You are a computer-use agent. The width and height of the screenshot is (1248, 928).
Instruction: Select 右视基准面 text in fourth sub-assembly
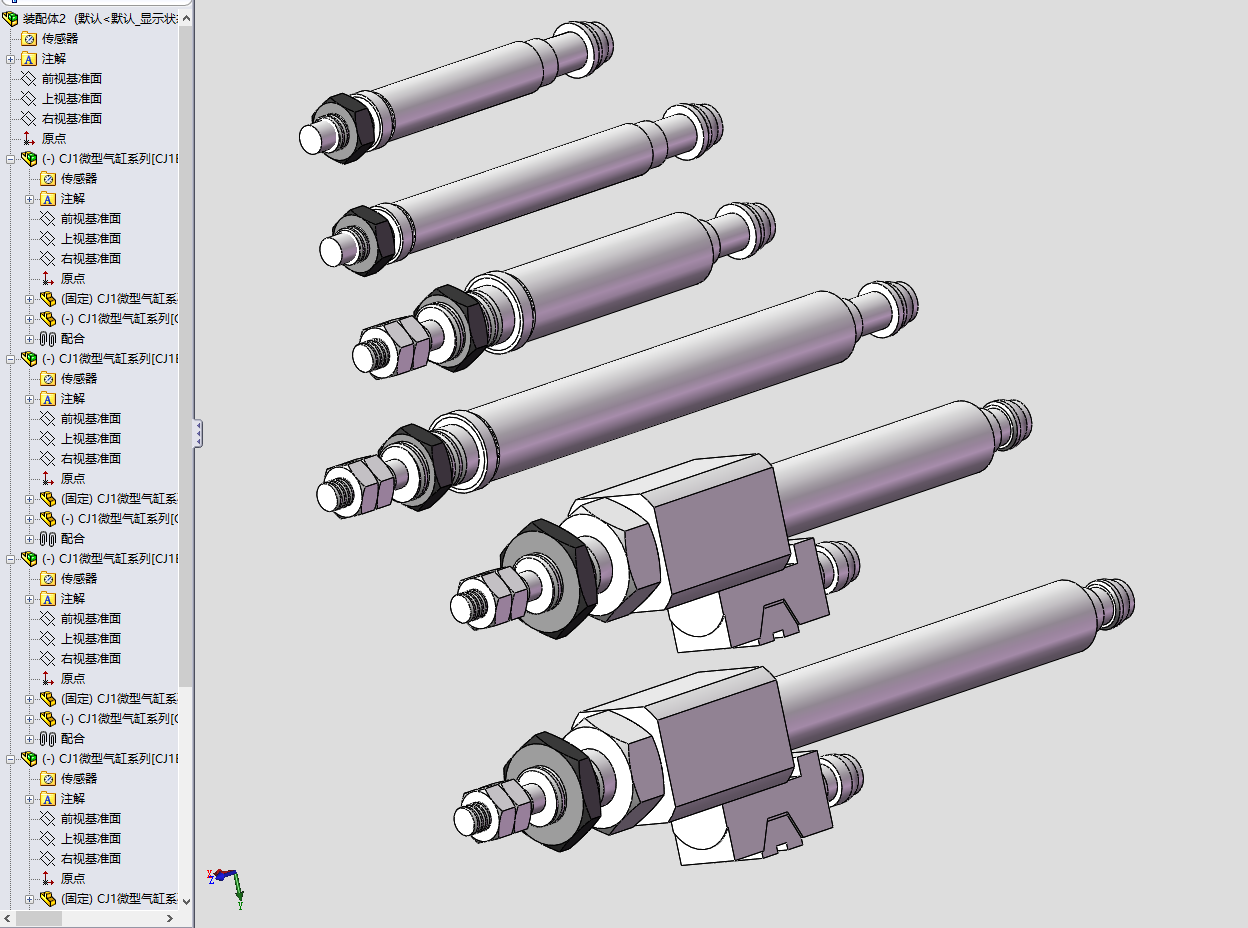click(x=91, y=858)
